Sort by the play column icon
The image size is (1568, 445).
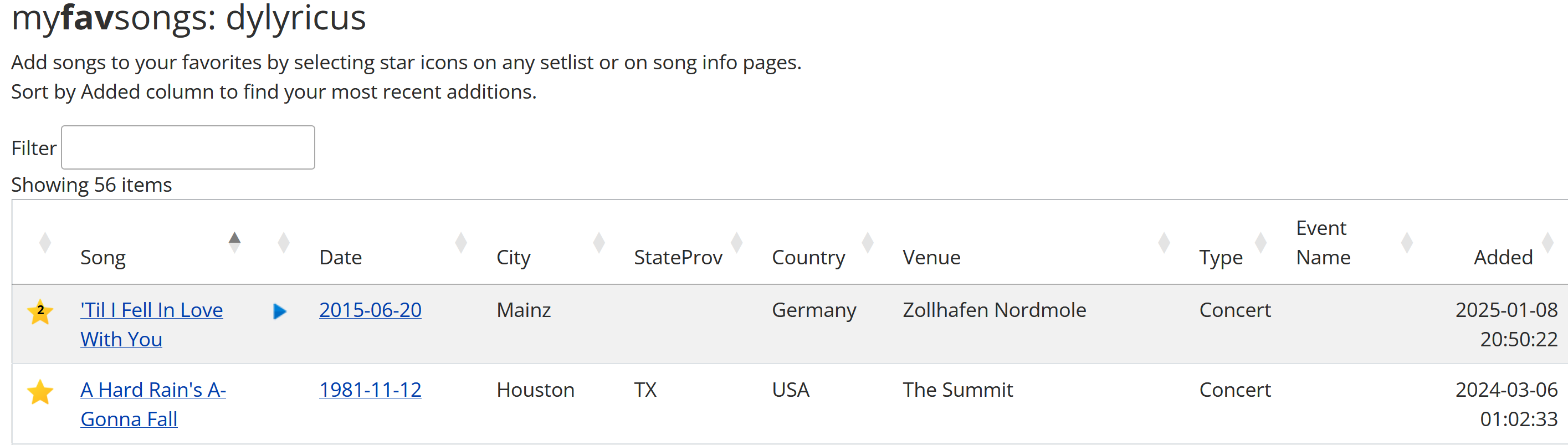tap(283, 242)
